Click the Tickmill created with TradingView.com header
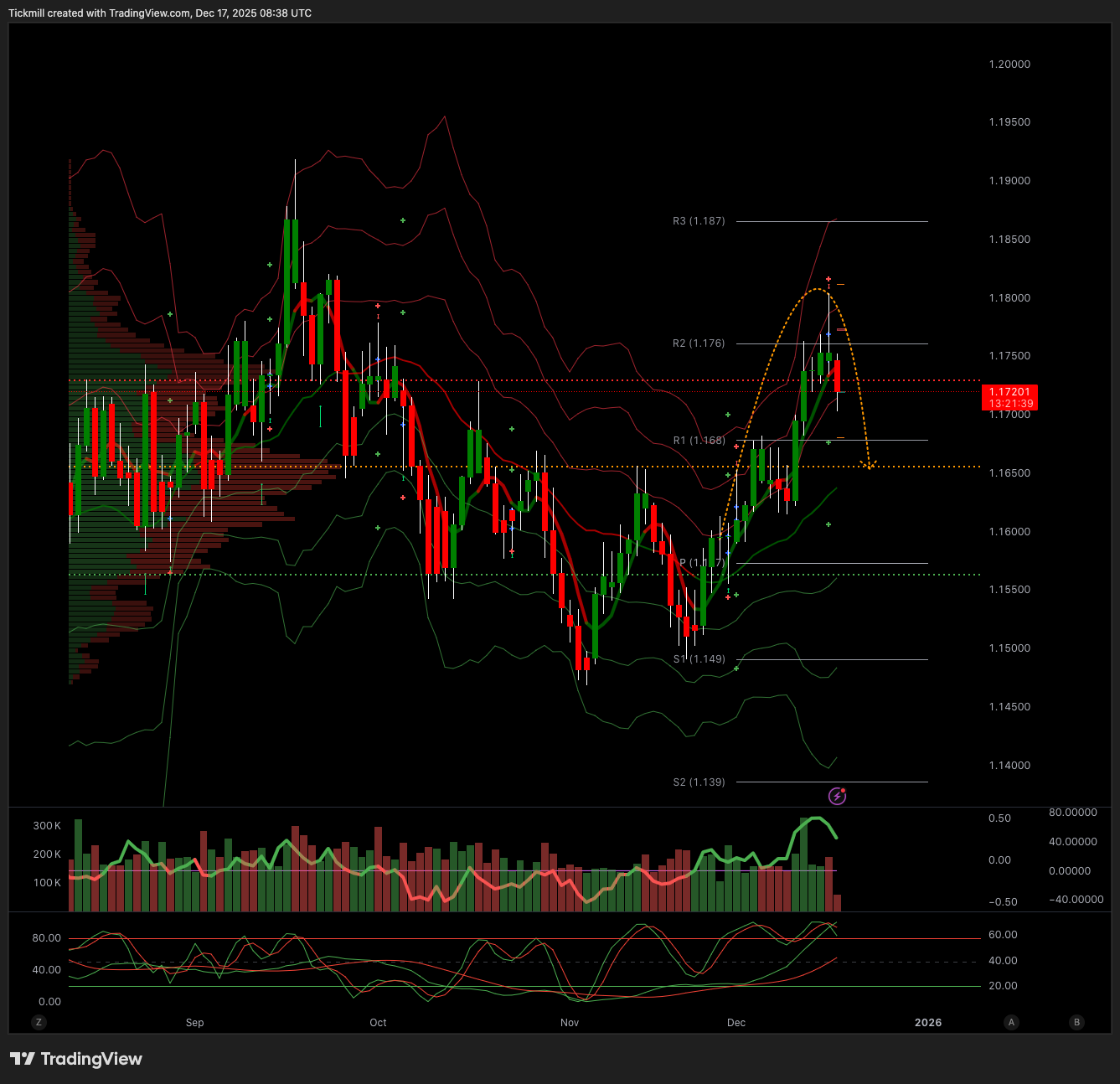Viewport: 1120px width, 1084px height. coord(160,13)
